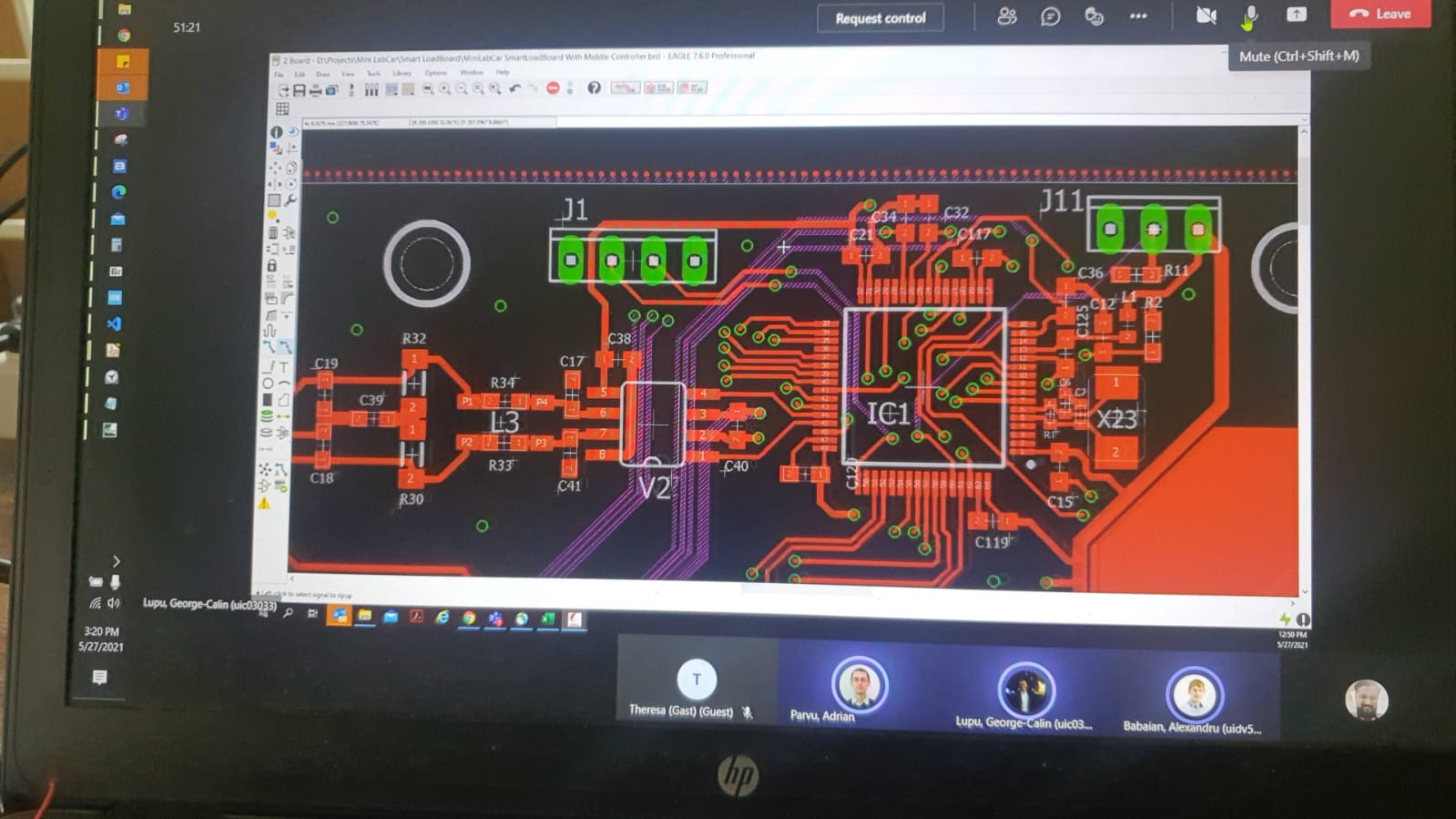Open More actions in Teams meeting
The width and height of the screenshot is (1456, 819).
(x=1138, y=15)
